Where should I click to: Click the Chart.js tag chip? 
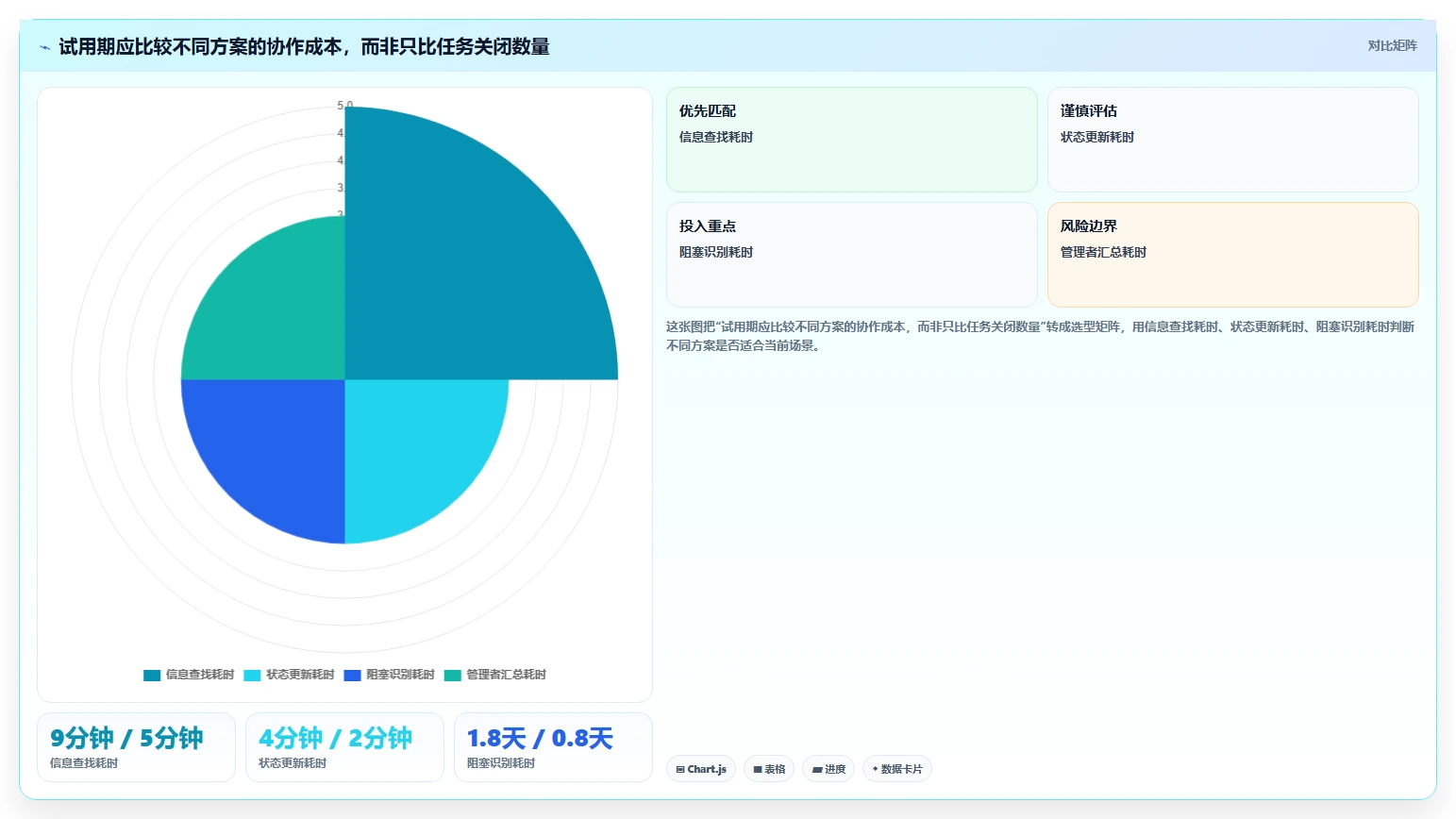click(x=701, y=769)
